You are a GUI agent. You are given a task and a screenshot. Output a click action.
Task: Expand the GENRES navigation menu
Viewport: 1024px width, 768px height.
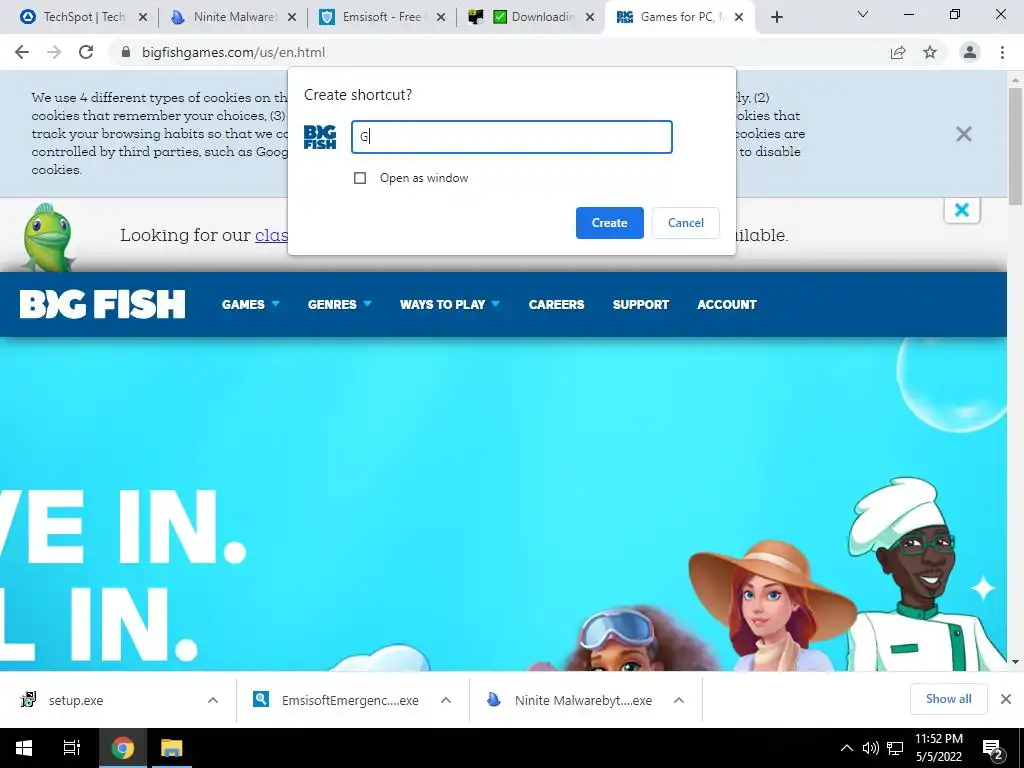(340, 304)
